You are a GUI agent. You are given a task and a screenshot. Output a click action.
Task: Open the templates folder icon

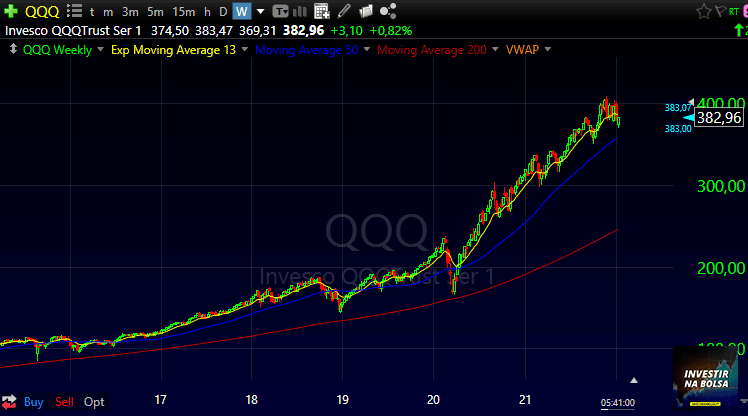tap(366, 11)
